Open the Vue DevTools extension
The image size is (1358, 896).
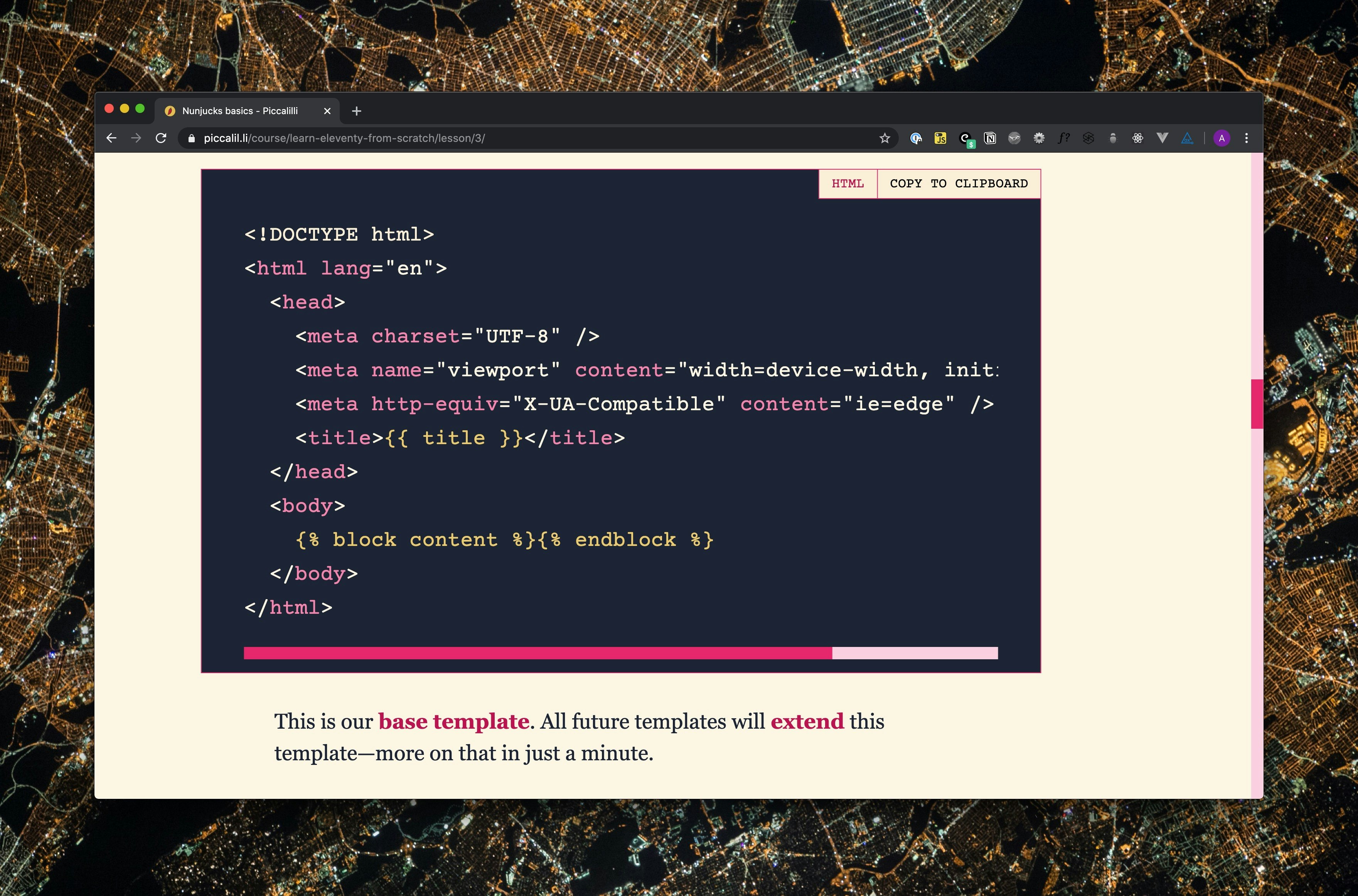(x=1162, y=138)
